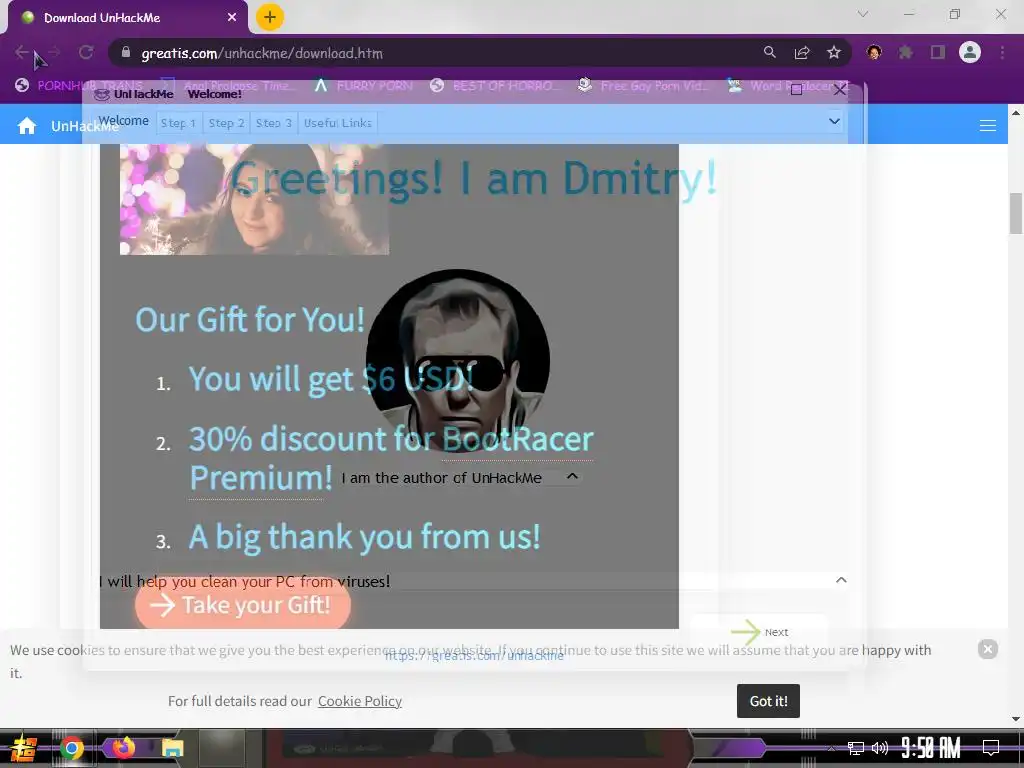Open the Windows Start button
1024x768 pixels.
24,748
